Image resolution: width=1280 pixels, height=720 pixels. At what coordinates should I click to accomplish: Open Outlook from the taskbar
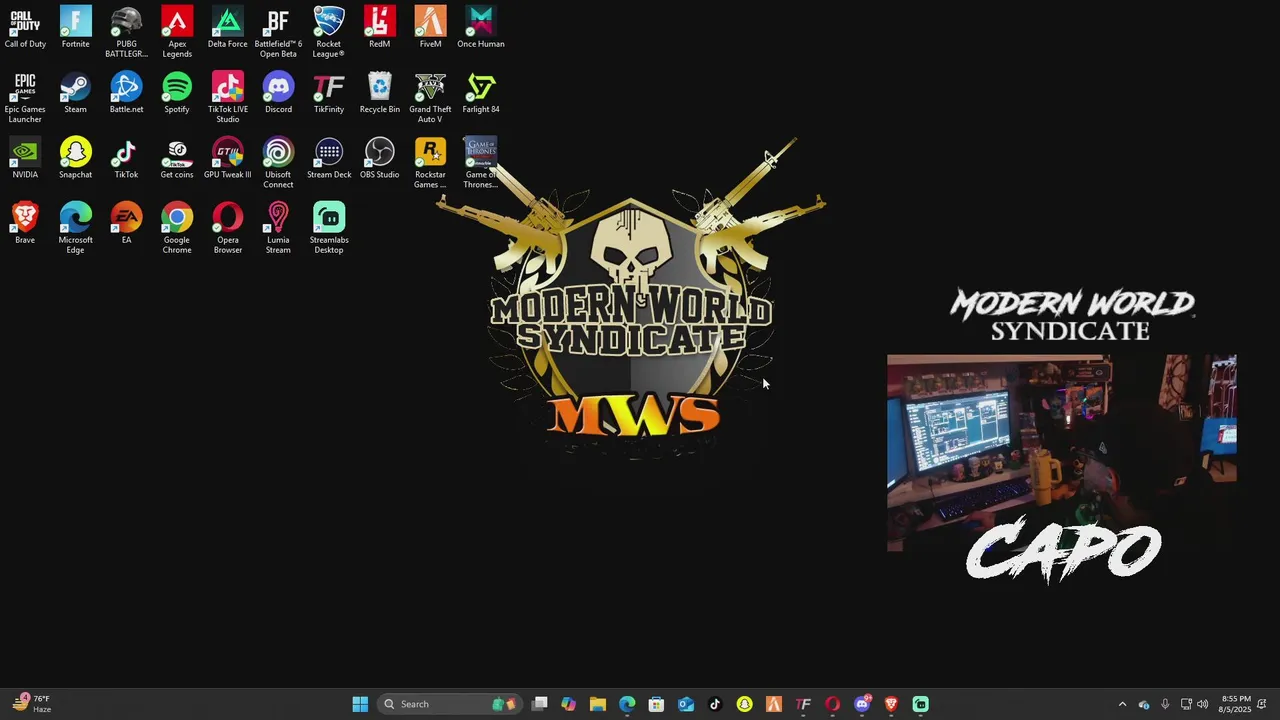pos(686,704)
